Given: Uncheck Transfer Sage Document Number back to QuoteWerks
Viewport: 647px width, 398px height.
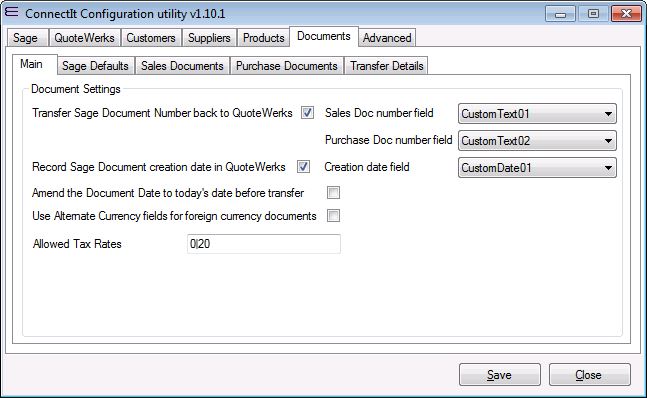Looking at the screenshot, I should 307,113.
